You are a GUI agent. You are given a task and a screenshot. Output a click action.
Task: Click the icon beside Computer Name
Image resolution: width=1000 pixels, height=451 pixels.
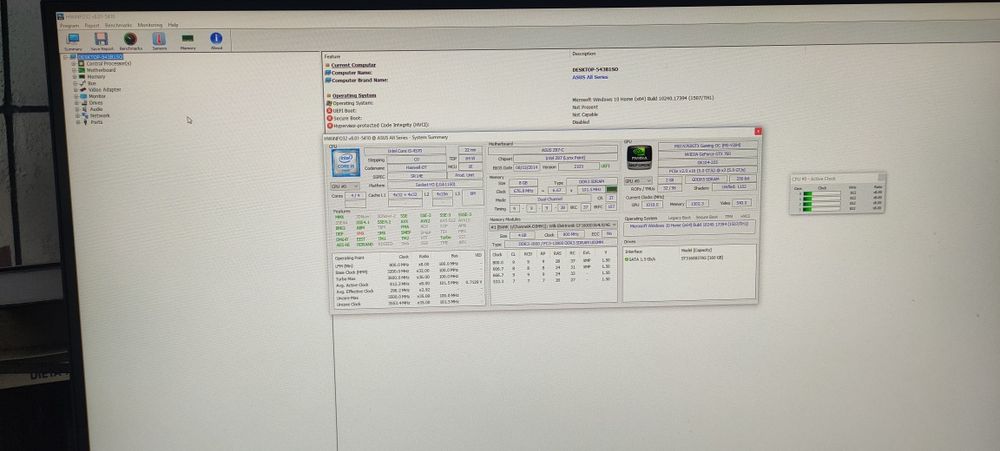click(328, 73)
